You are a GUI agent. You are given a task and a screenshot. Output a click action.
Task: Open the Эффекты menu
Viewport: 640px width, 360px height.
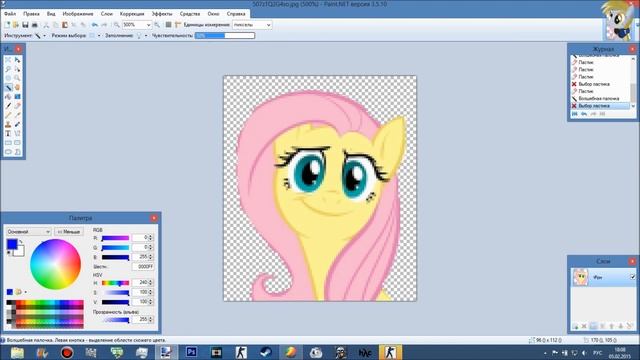[162, 14]
